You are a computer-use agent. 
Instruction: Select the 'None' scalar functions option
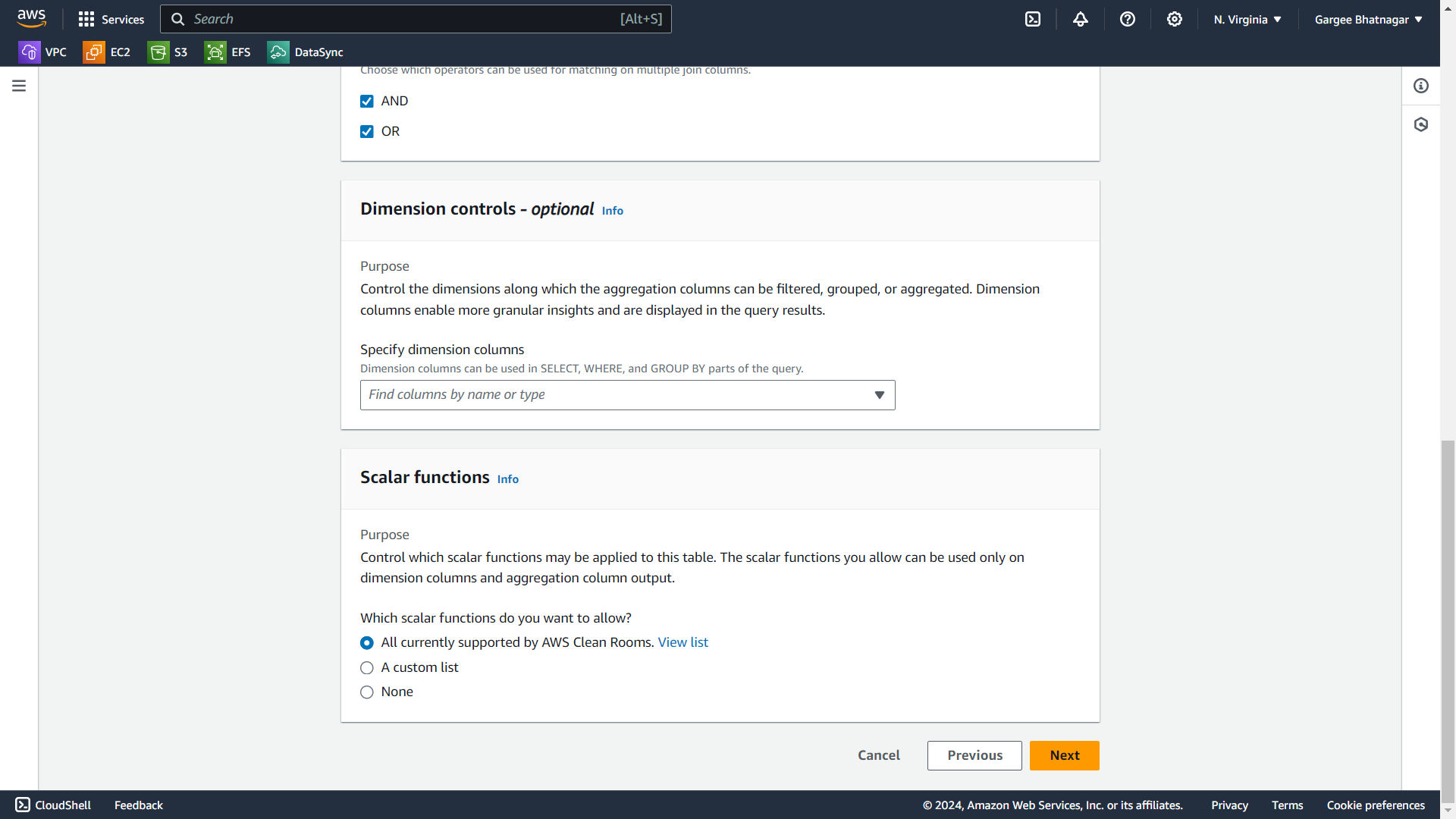[367, 692]
